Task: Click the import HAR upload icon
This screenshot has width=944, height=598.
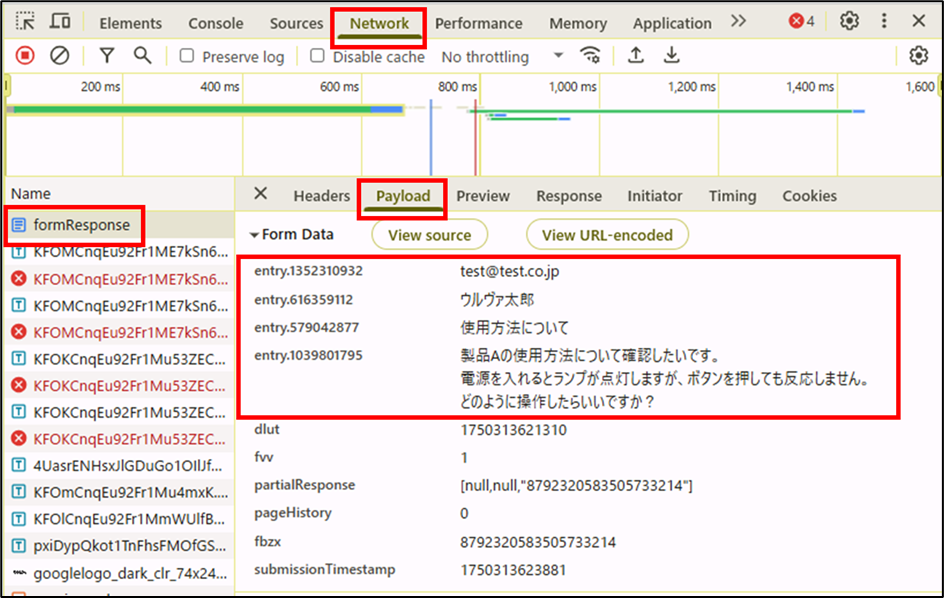Action: pyautogui.click(x=635, y=56)
